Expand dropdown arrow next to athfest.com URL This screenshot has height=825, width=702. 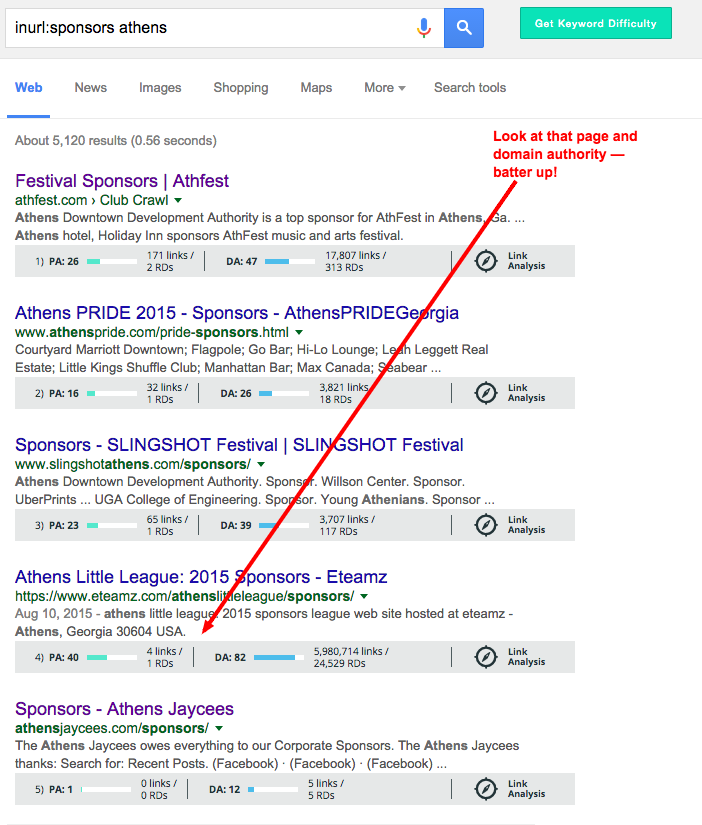click(x=178, y=200)
